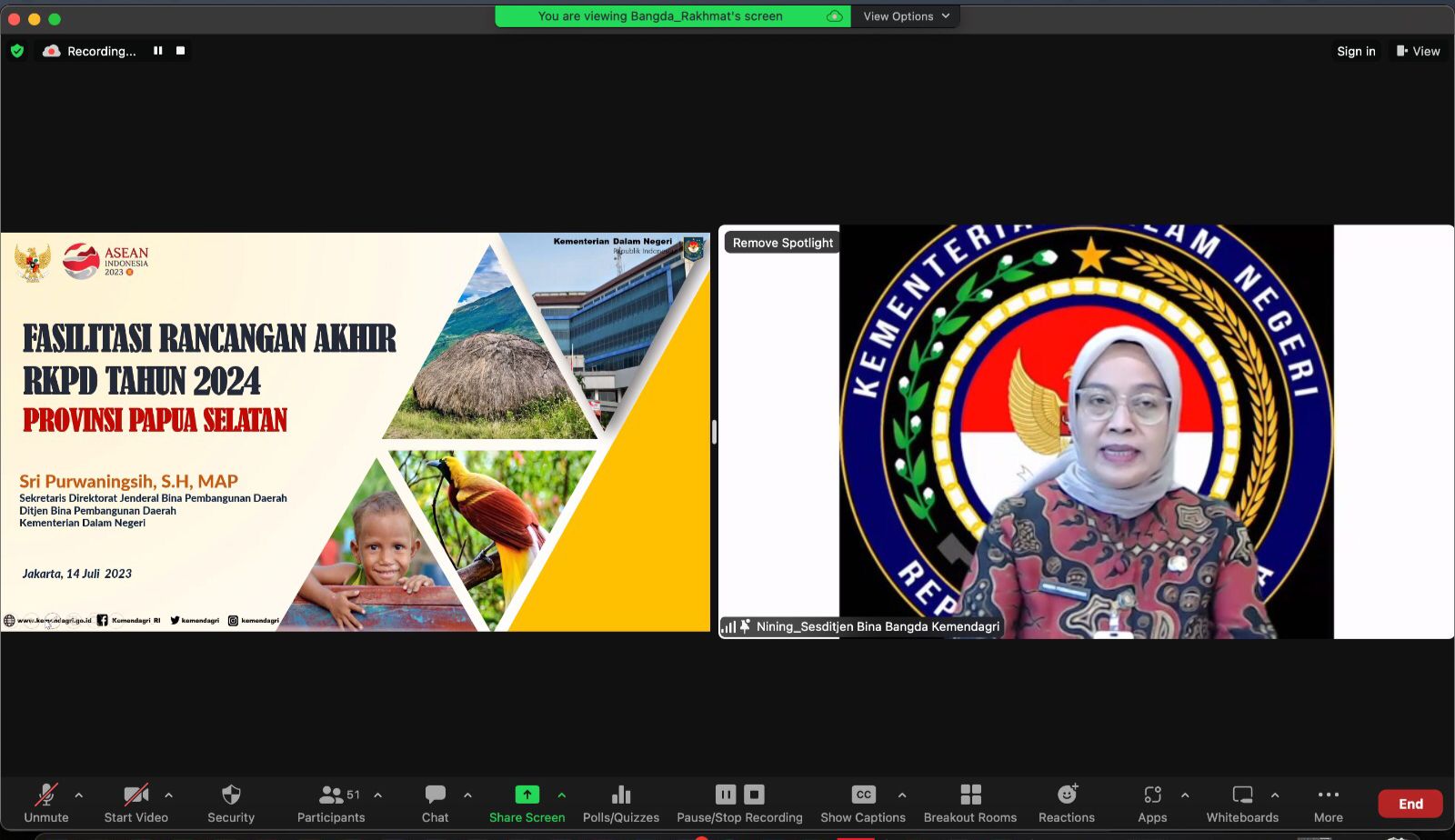Click the Unmute microphone icon
The height and width of the screenshot is (840, 1455).
click(x=46, y=795)
